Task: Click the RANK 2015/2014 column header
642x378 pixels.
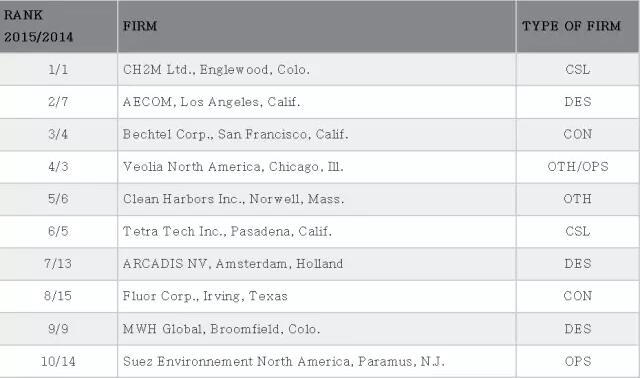Action: (x=58, y=26)
